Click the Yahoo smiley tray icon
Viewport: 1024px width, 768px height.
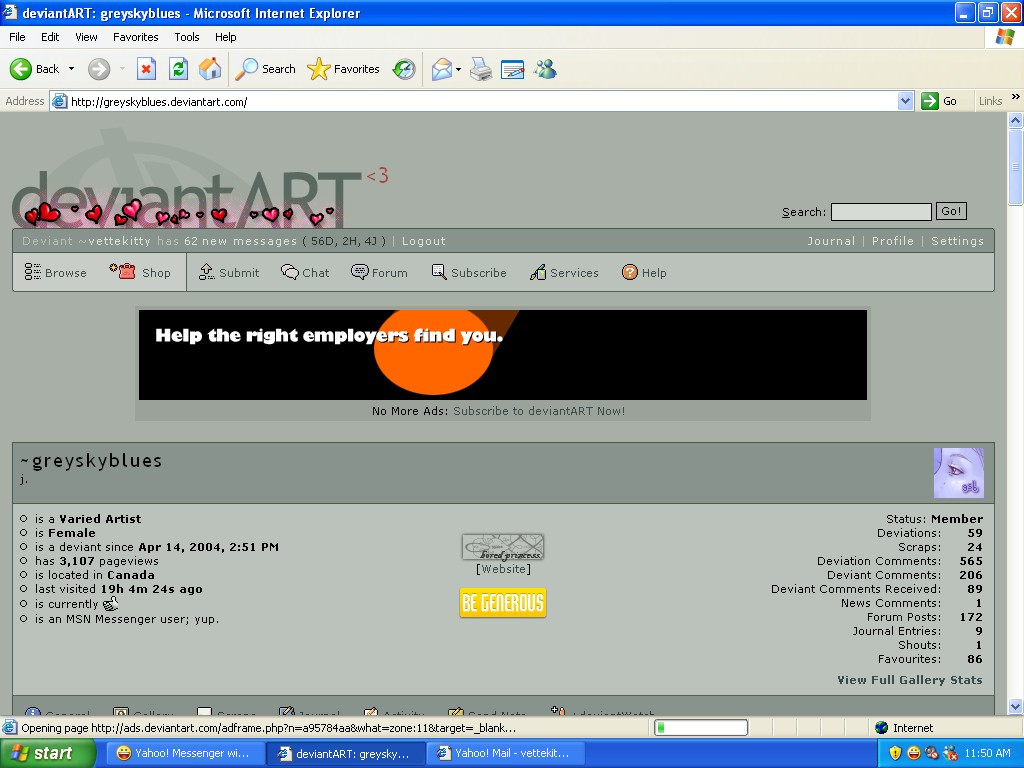click(914, 753)
